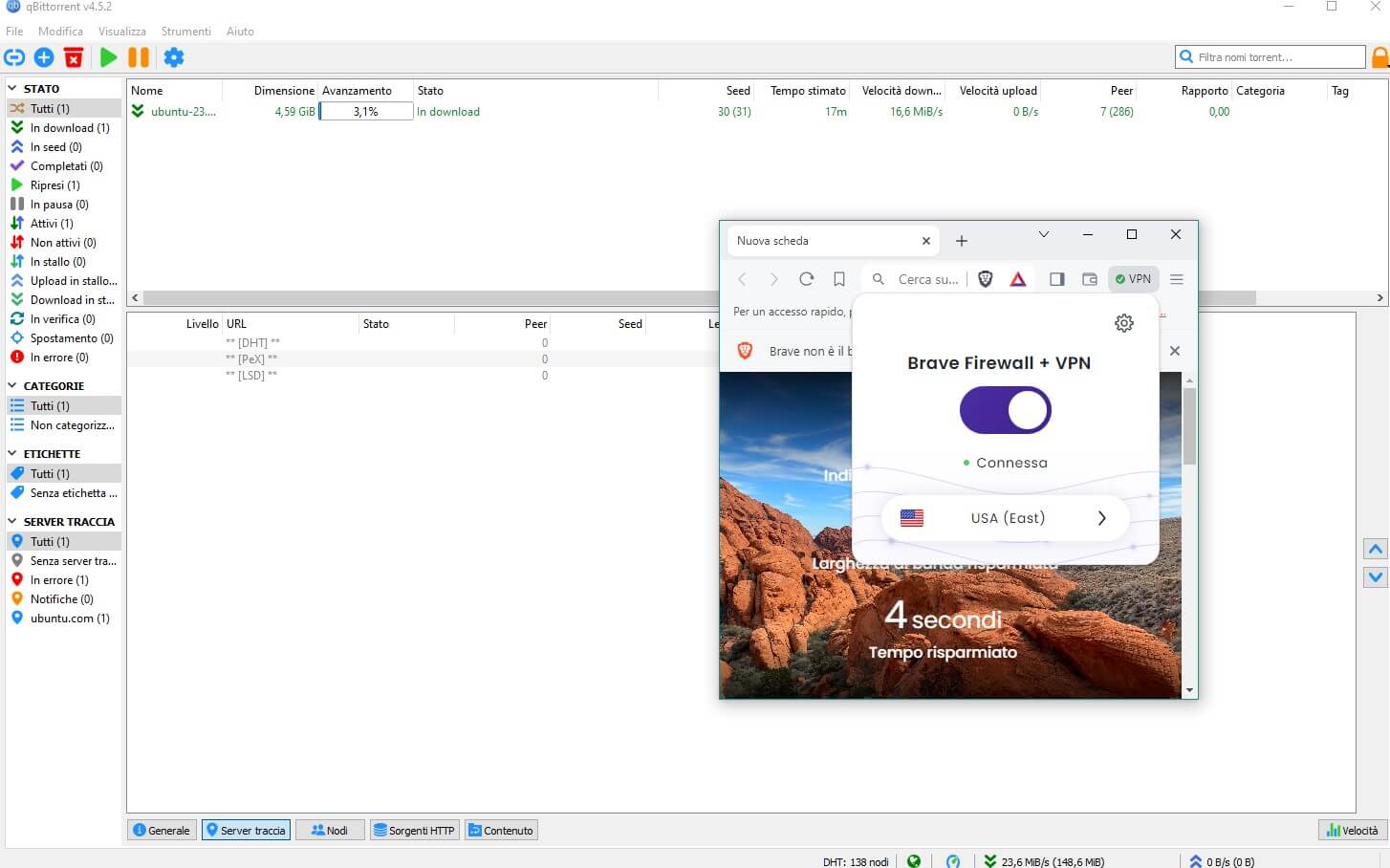
Task: Click the green resume play toolbar icon
Action: tap(108, 57)
